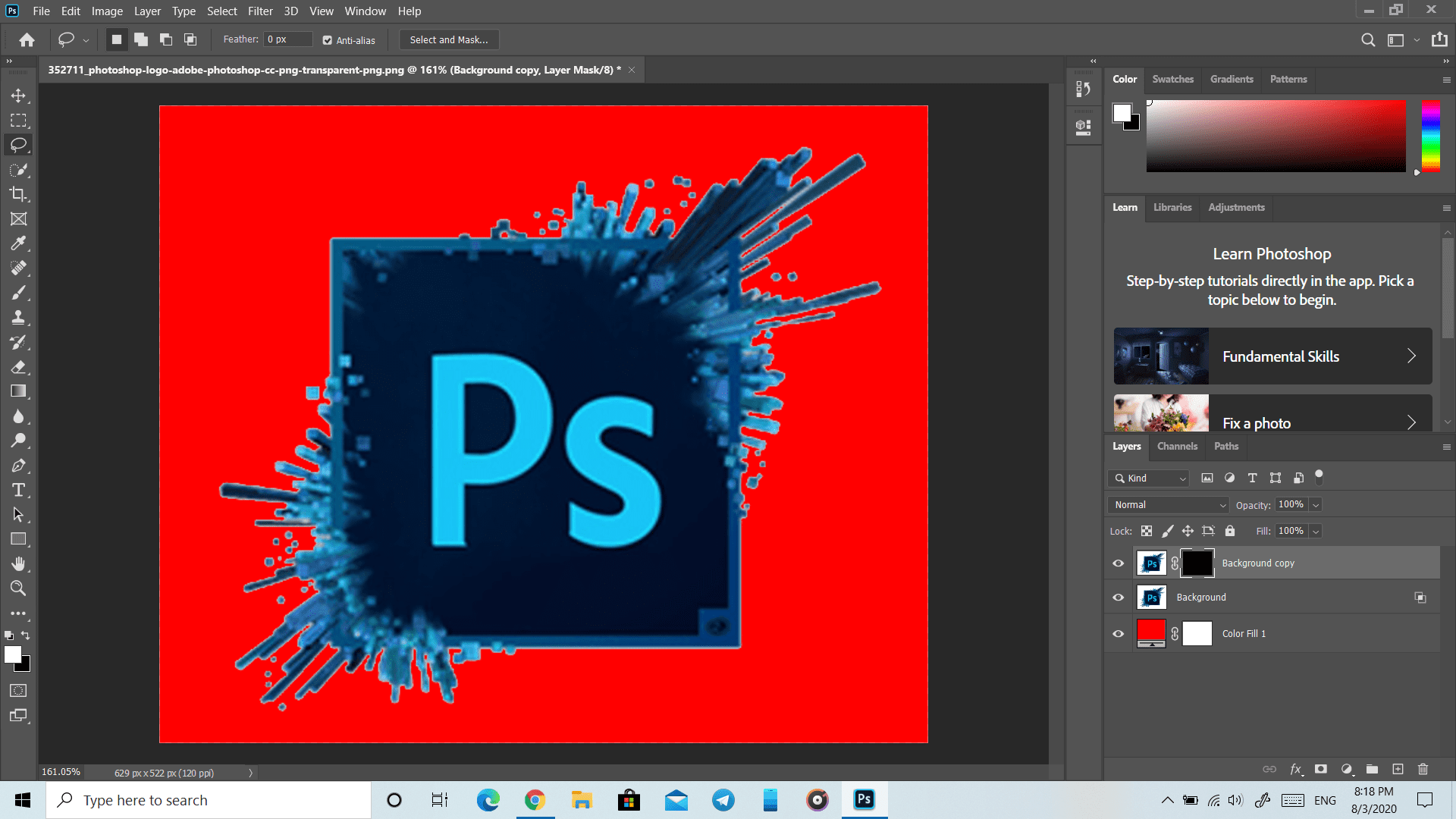The height and width of the screenshot is (819, 1456).
Task: Click the Share image button
Action: [1439, 39]
